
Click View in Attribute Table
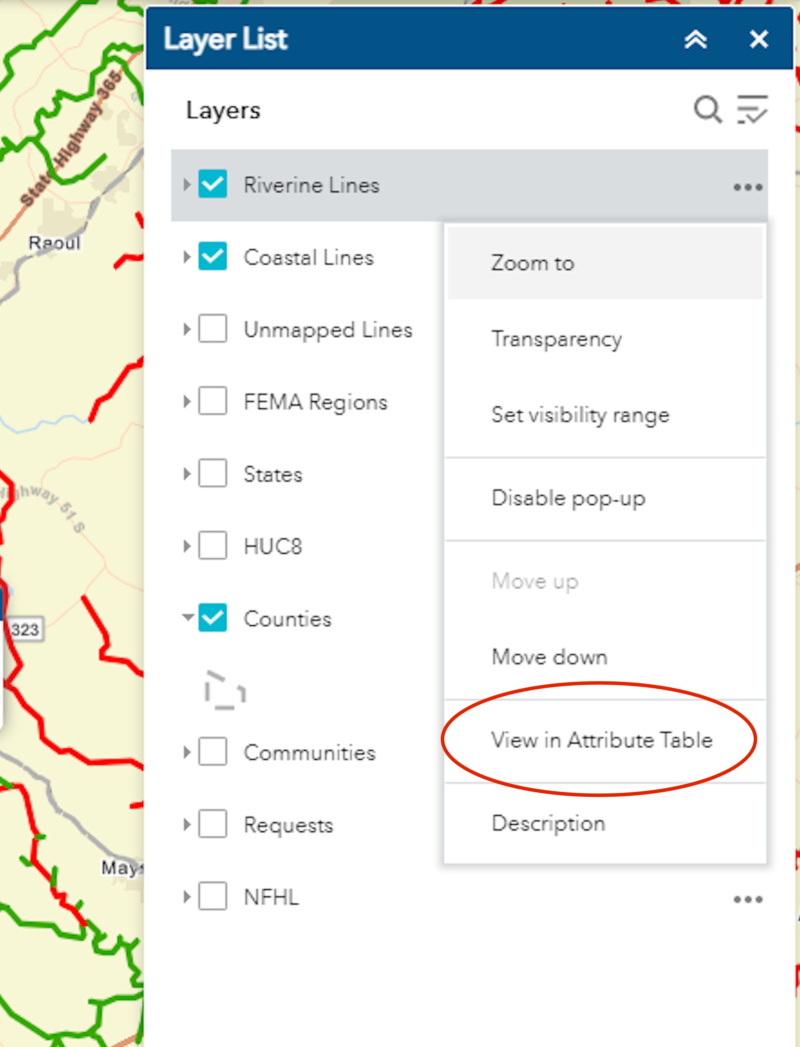pos(602,740)
